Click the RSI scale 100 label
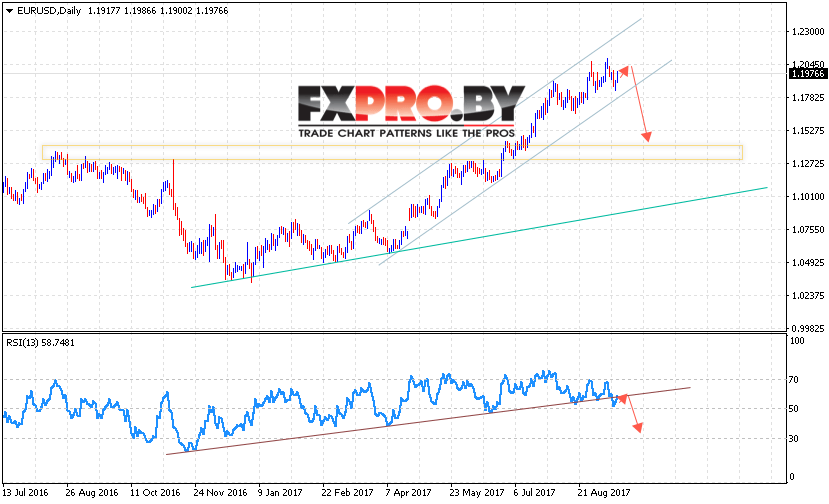Image resolution: width=829 pixels, height=504 pixels. pos(797,341)
